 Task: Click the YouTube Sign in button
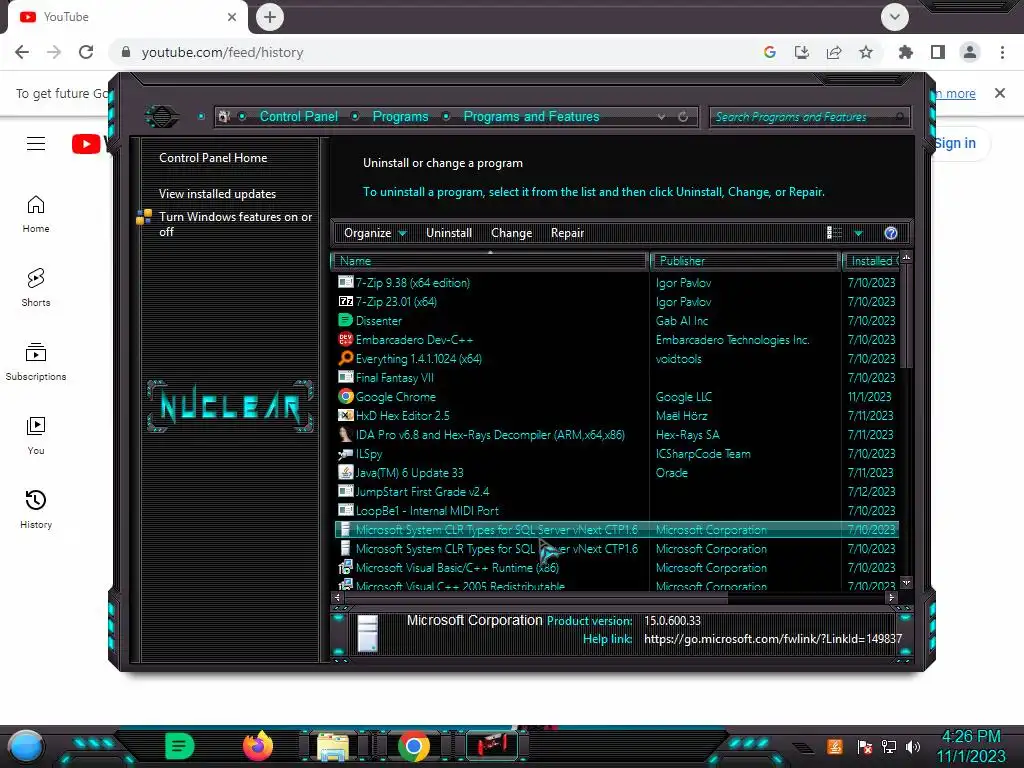[x=955, y=143]
